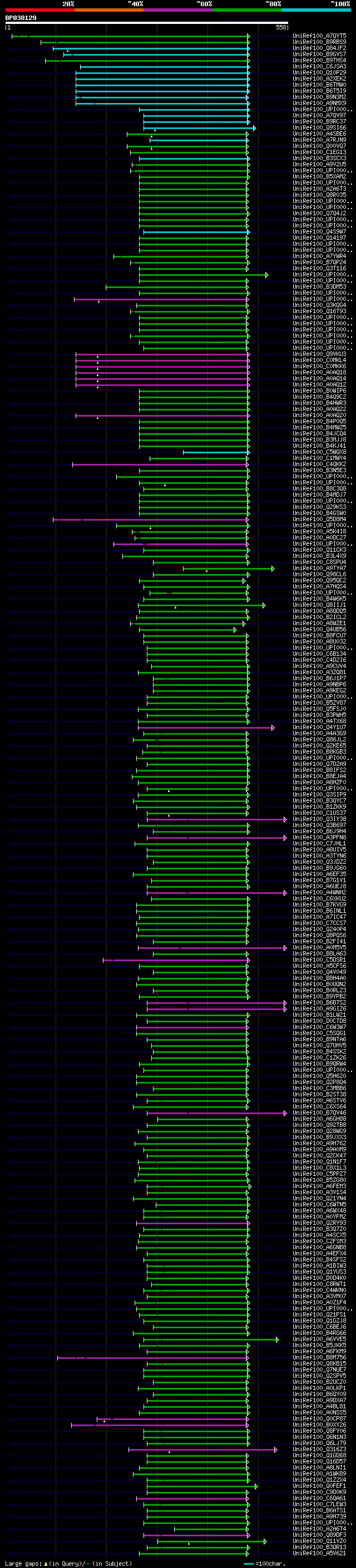This screenshot has height=1568, width=356.
Task: Click query end position label 558
Action: point(281,27)
